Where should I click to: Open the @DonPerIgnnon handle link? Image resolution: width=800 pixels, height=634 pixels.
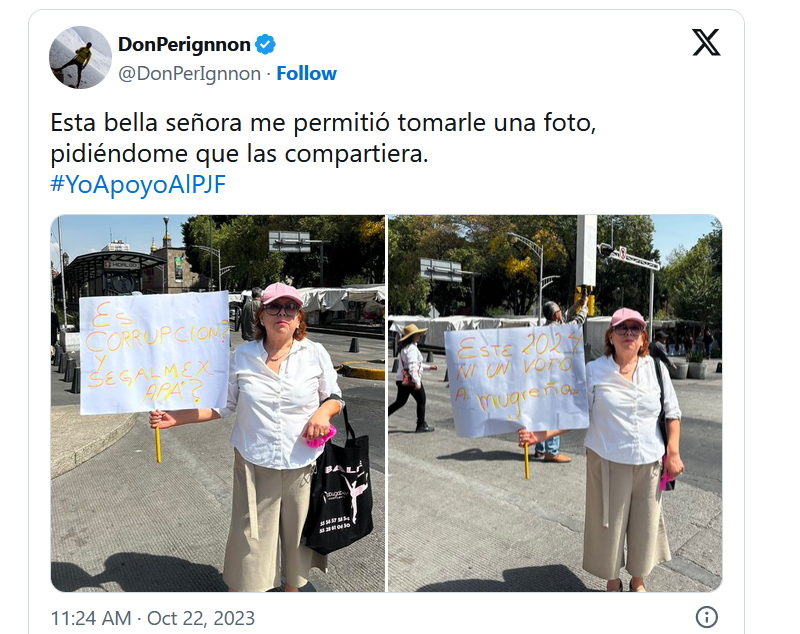[189, 73]
